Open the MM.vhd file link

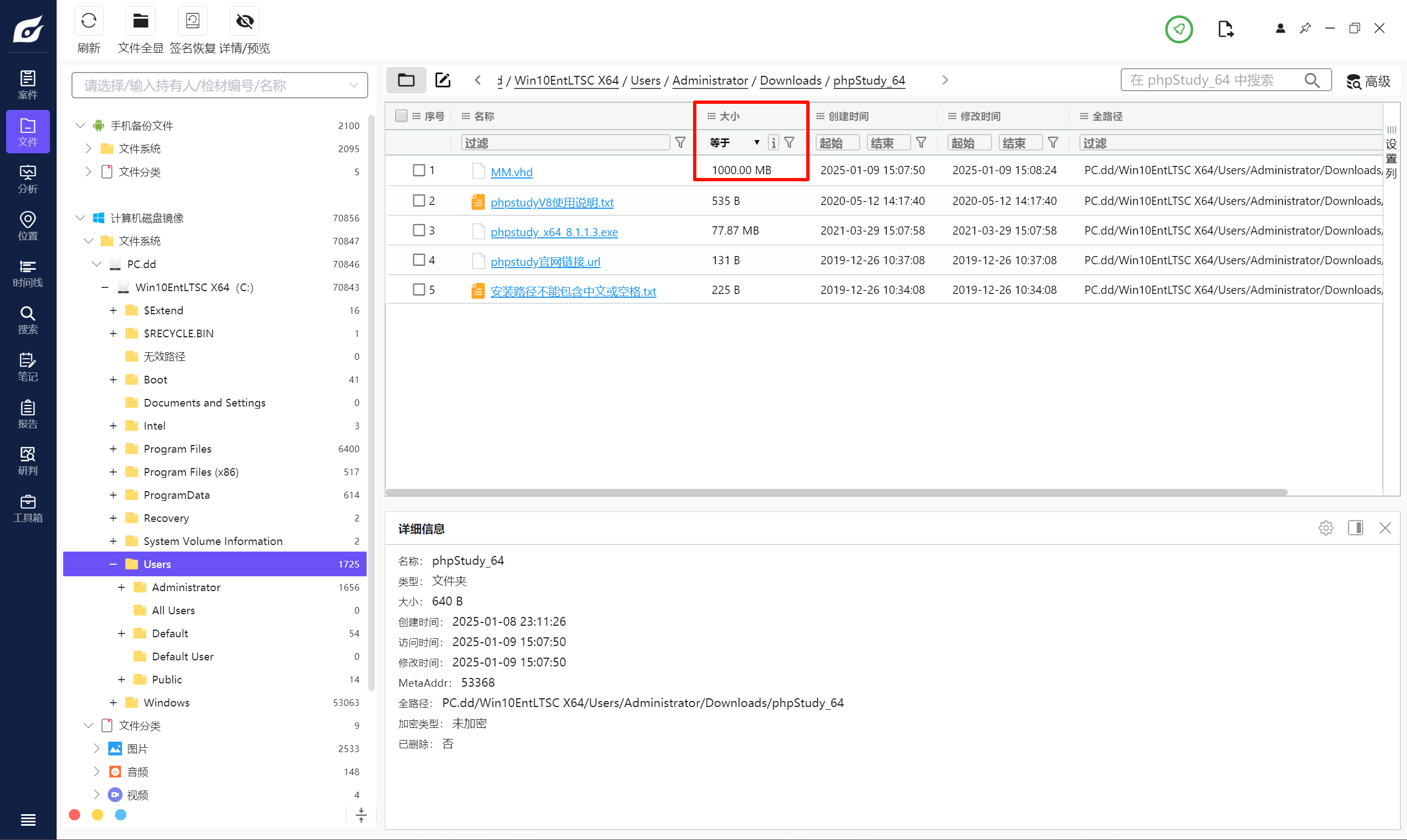(511, 172)
